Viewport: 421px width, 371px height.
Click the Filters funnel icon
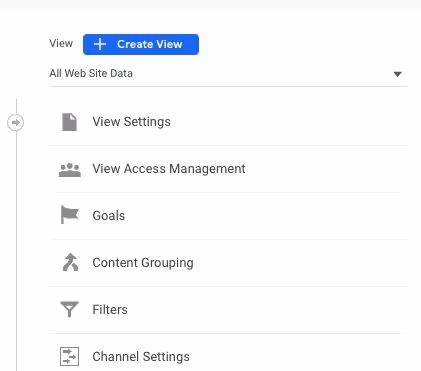click(69, 309)
